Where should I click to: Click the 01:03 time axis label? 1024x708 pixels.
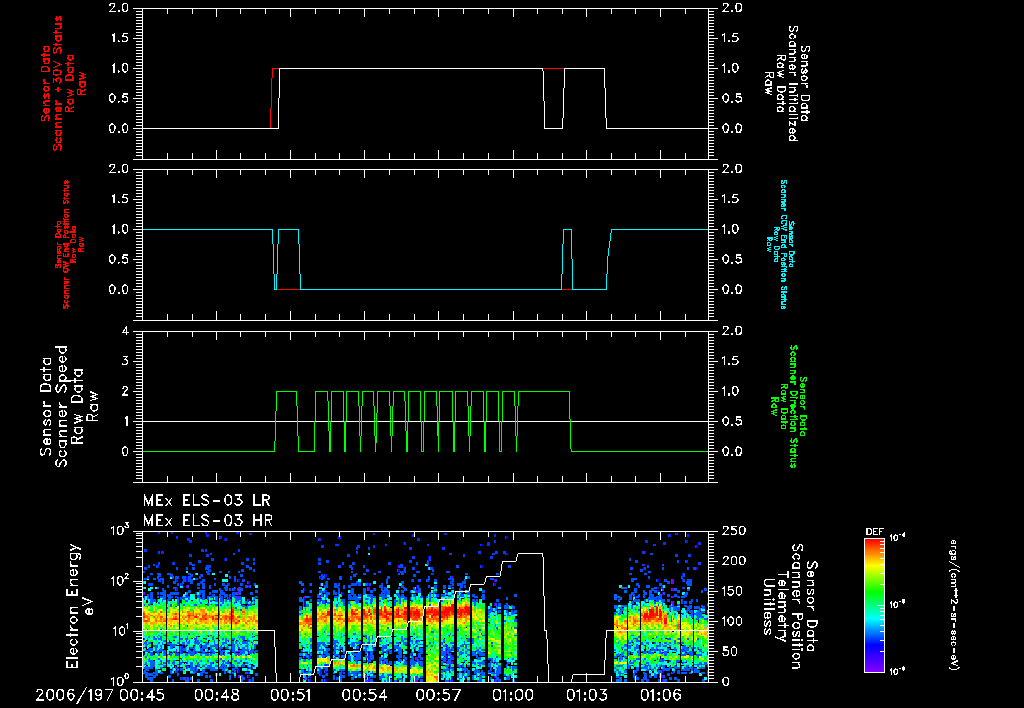click(586, 695)
